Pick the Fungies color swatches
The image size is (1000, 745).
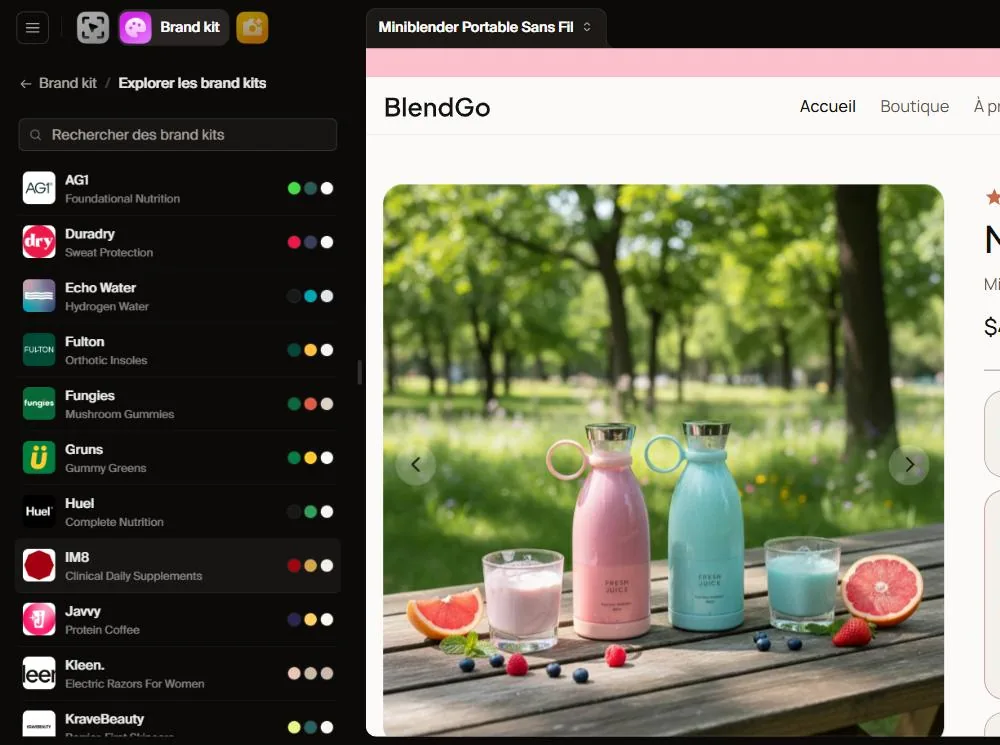(311, 404)
